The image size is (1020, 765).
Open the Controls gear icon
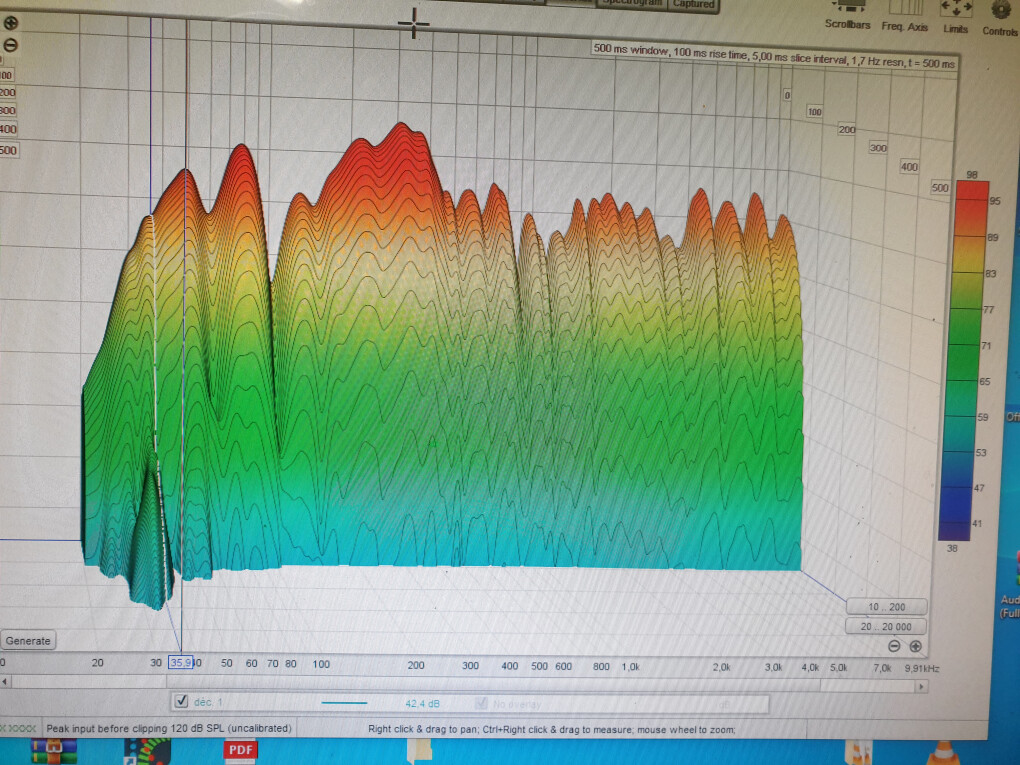(1001, 10)
